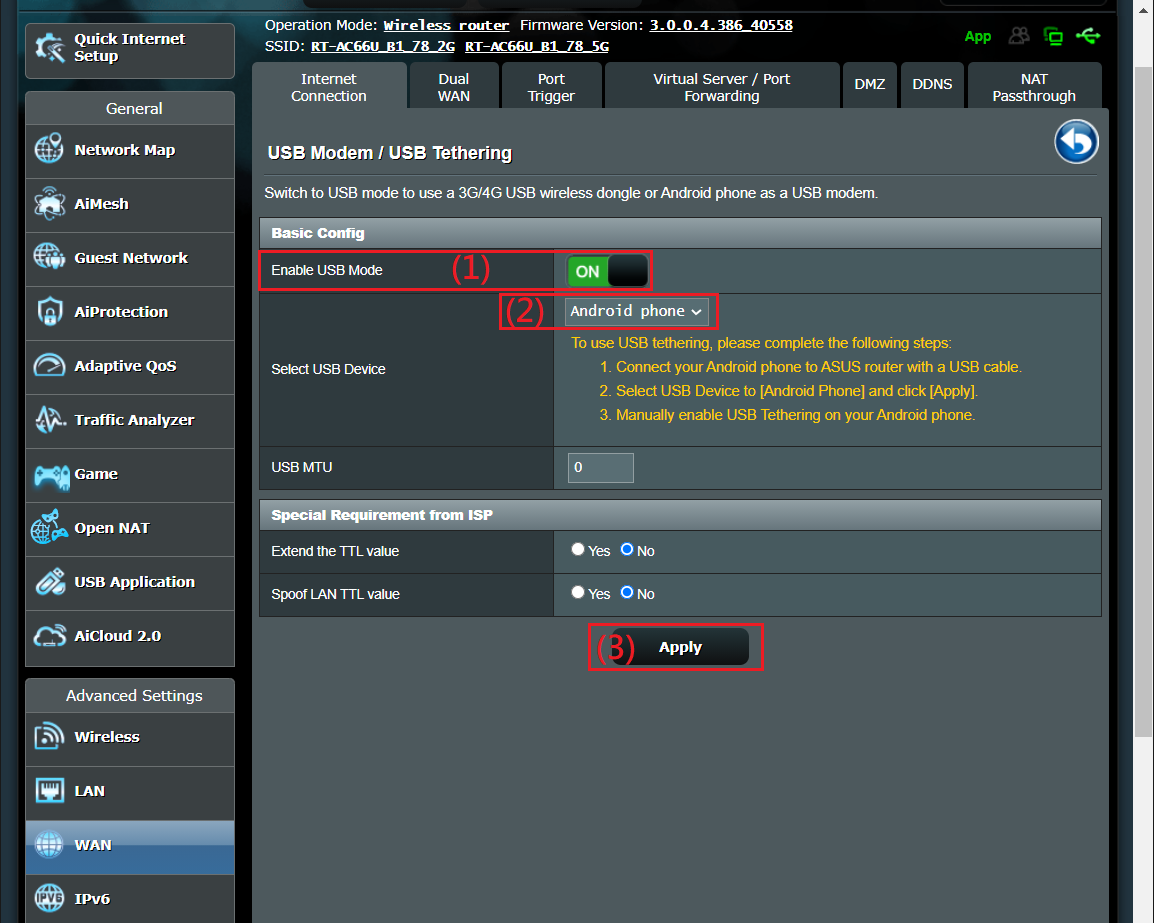Open Network Map menu item label
This screenshot has width=1154, height=923.
coord(124,150)
